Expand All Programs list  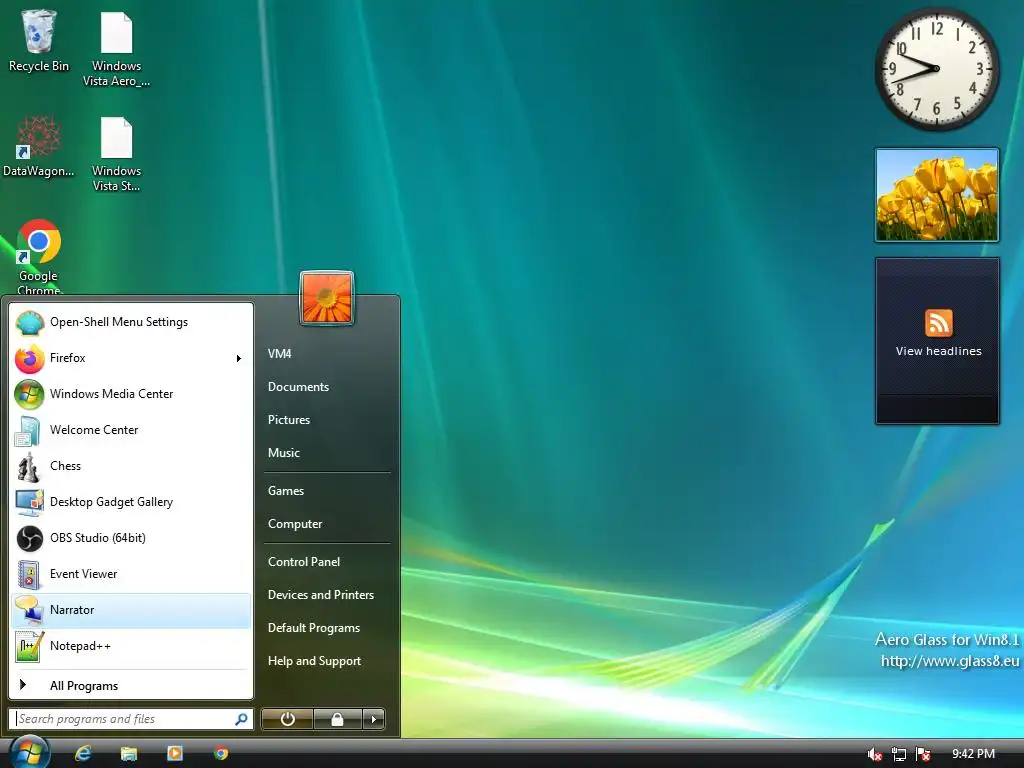[x=131, y=686]
